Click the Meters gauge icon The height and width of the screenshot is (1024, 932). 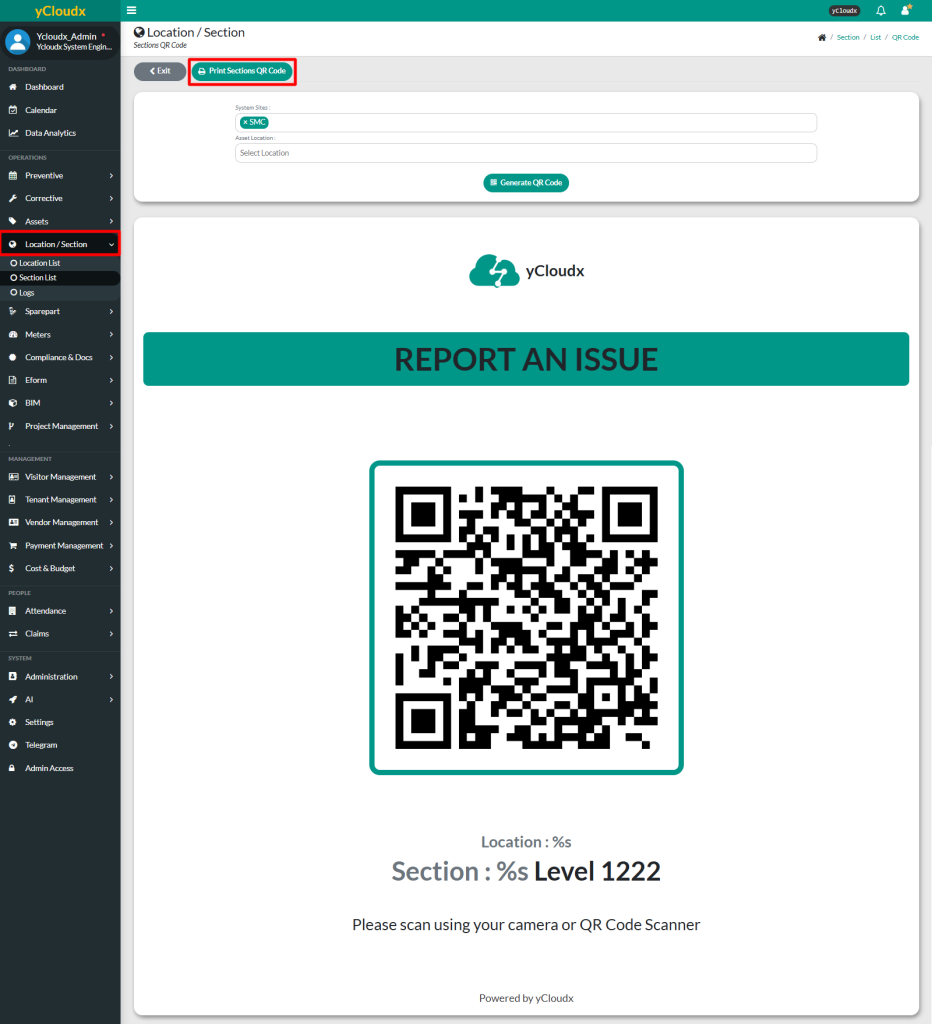(x=13, y=334)
